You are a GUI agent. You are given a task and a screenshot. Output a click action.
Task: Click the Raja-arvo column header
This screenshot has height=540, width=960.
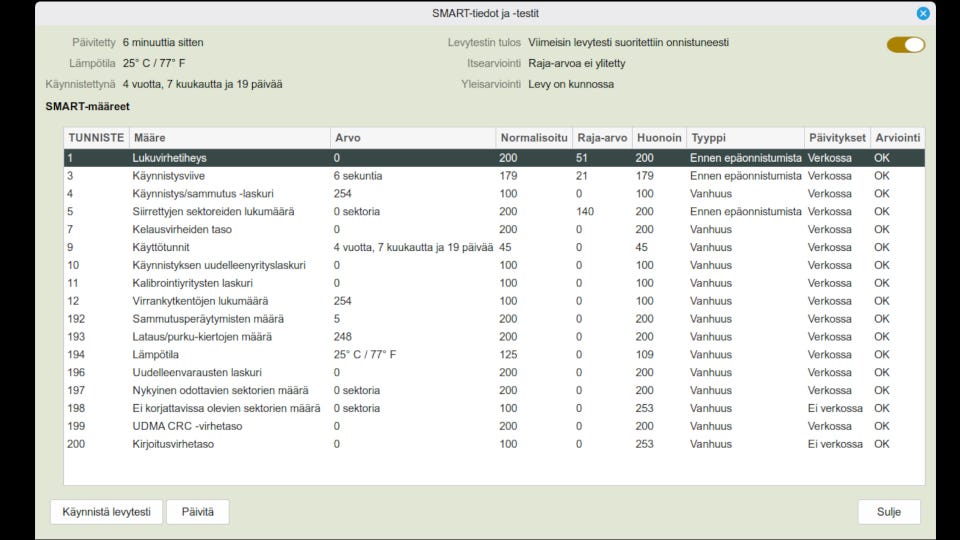click(602, 138)
